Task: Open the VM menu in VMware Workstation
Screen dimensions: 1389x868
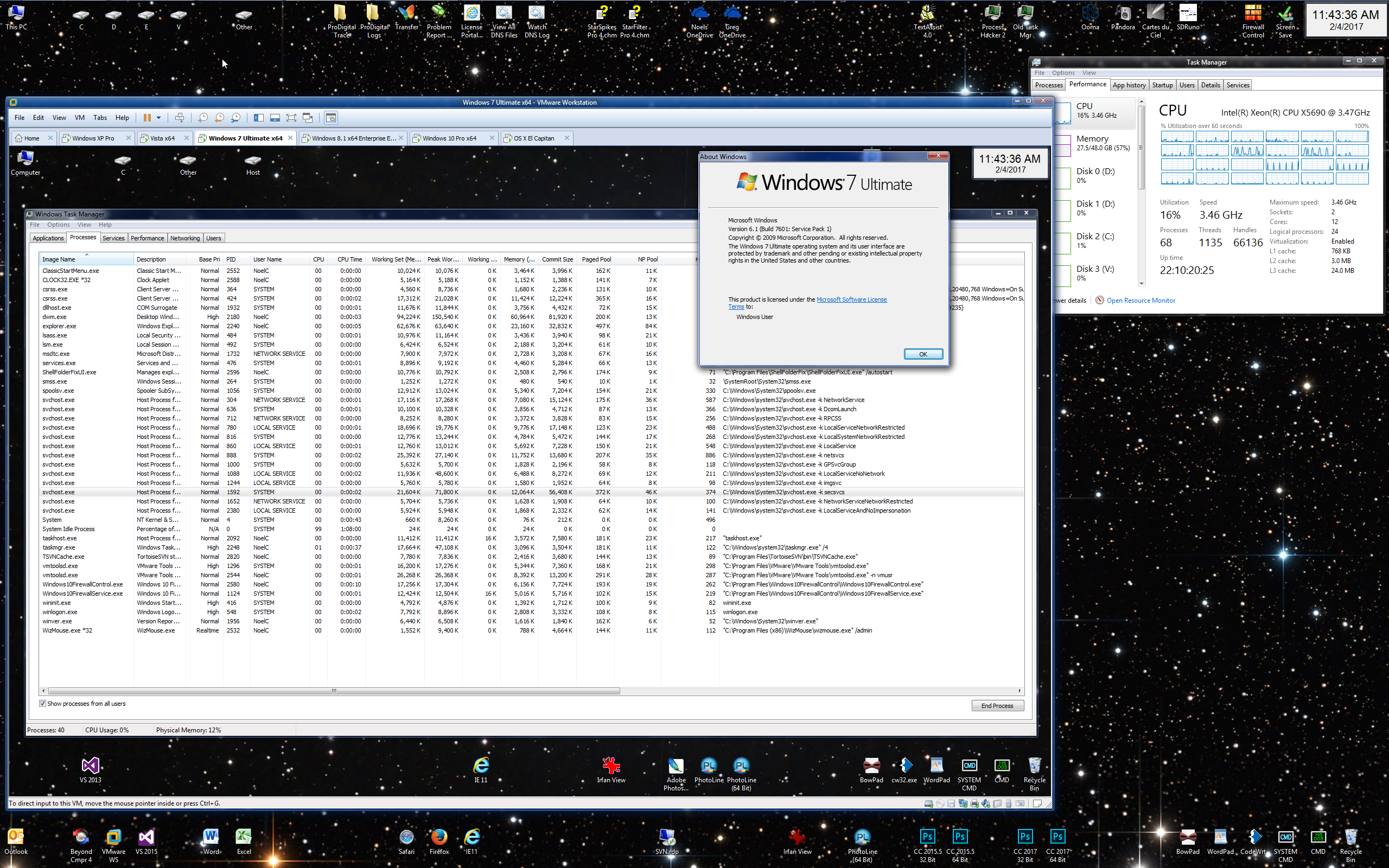Action: tap(79, 118)
